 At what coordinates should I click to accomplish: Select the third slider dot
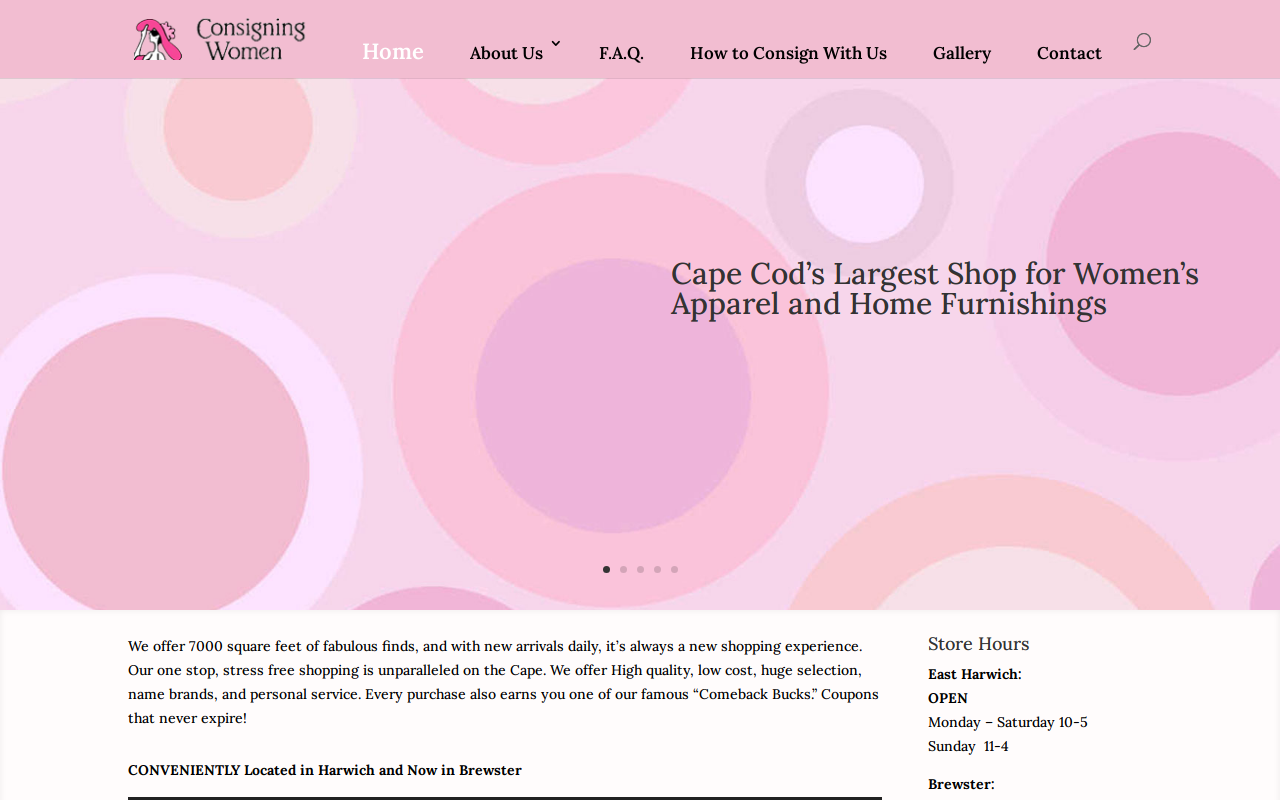click(x=640, y=569)
